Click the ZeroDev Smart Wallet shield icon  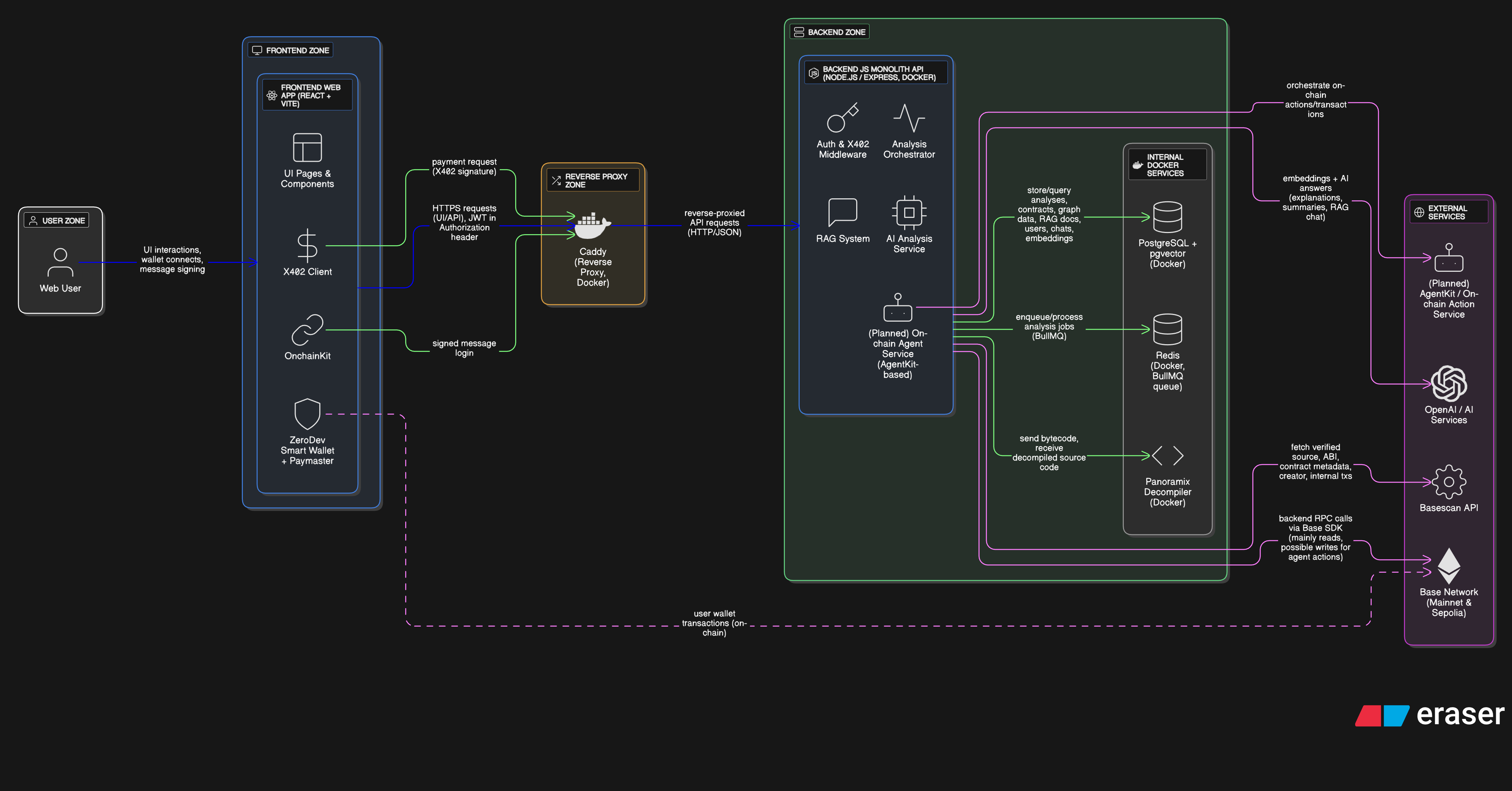(307, 414)
